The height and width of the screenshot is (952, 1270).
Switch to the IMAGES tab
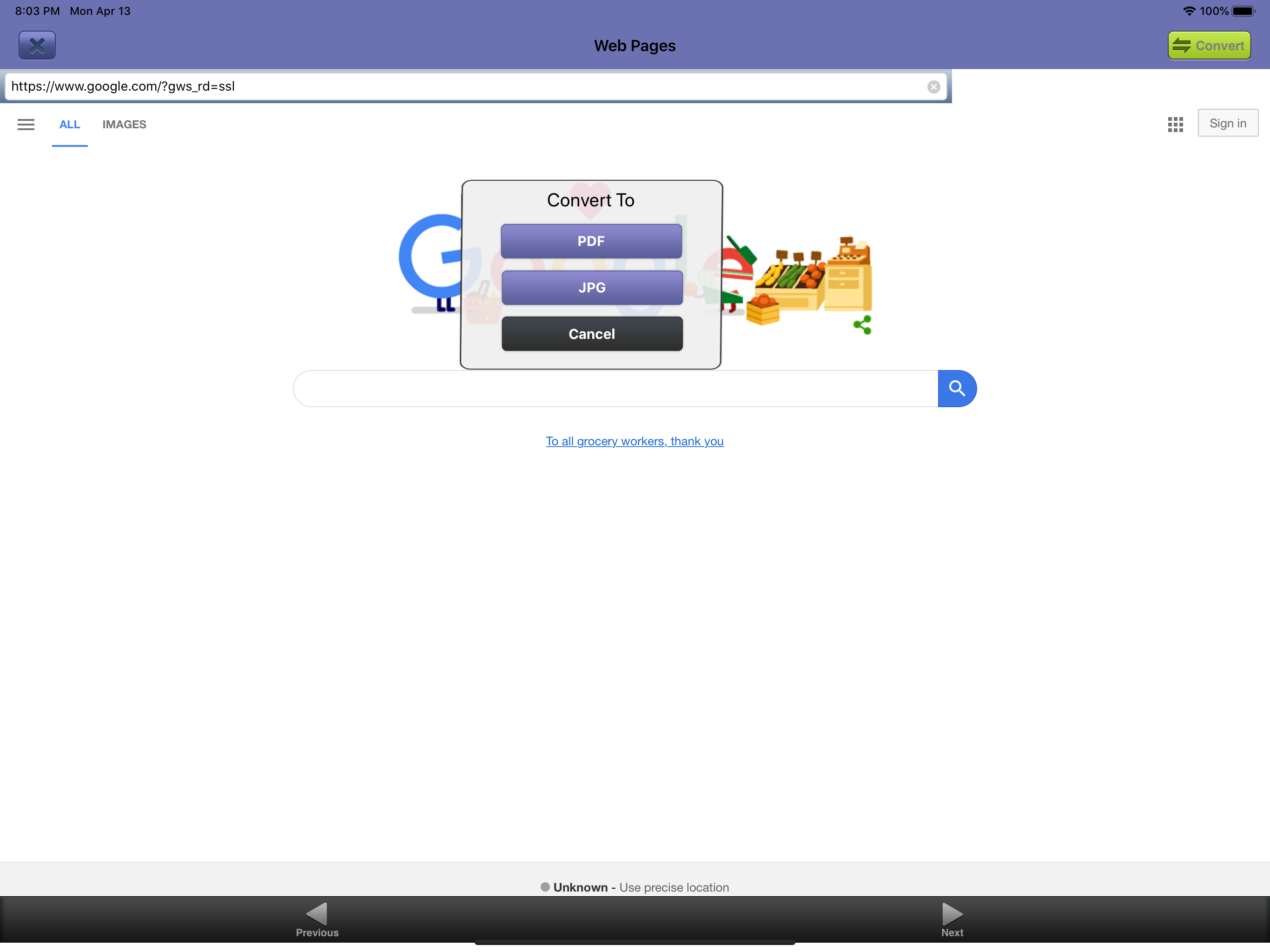pos(124,124)
